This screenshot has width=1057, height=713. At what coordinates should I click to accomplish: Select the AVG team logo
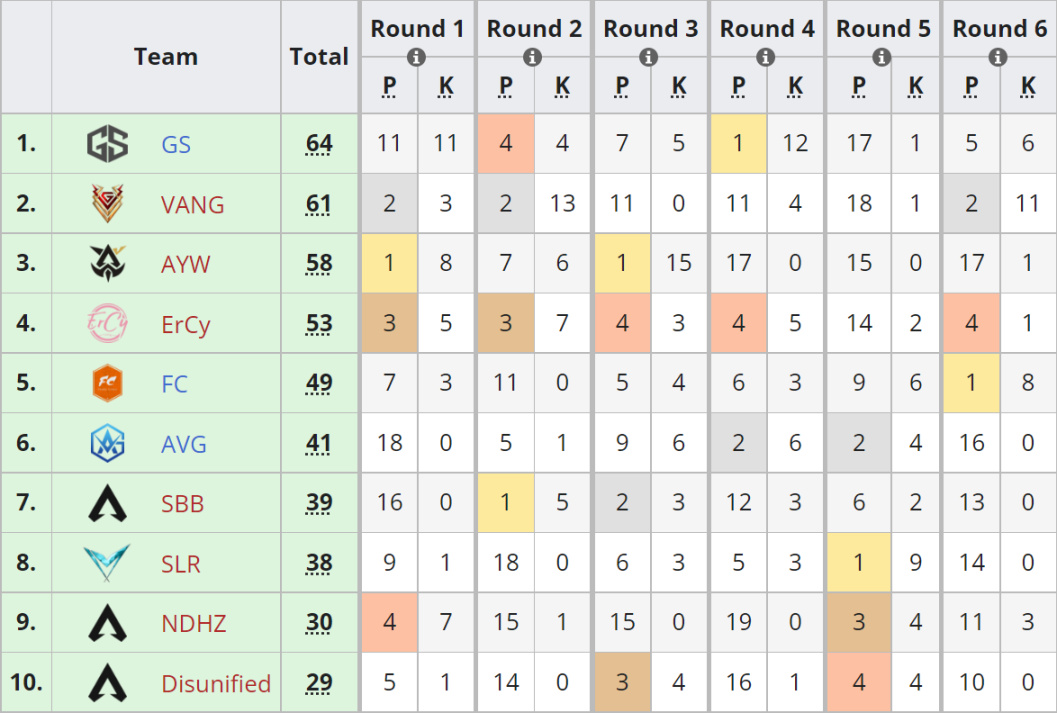tap(106, 442)
